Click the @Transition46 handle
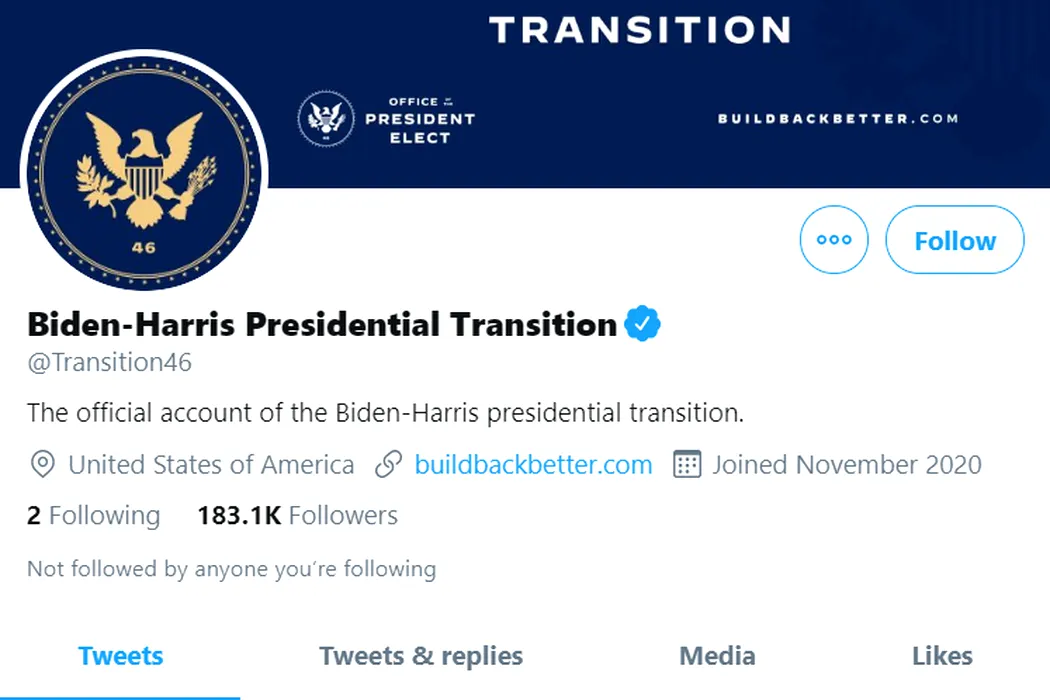 click(109, 362)
